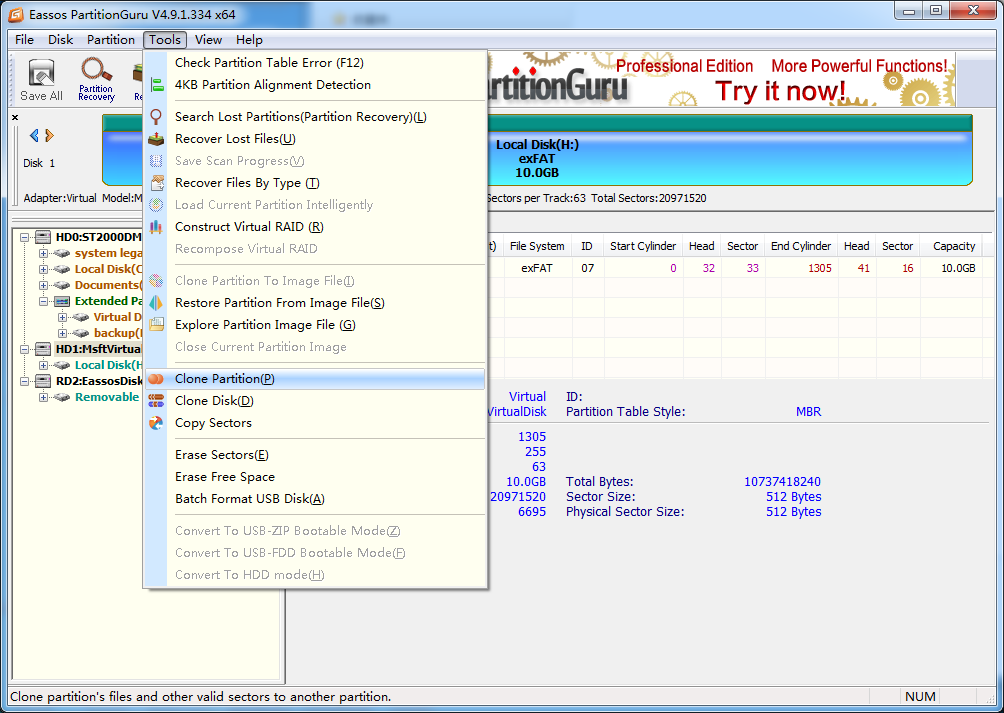Click the Capacity column header
The height and width of the screenshot is (713, 1004).
(953, 246)
